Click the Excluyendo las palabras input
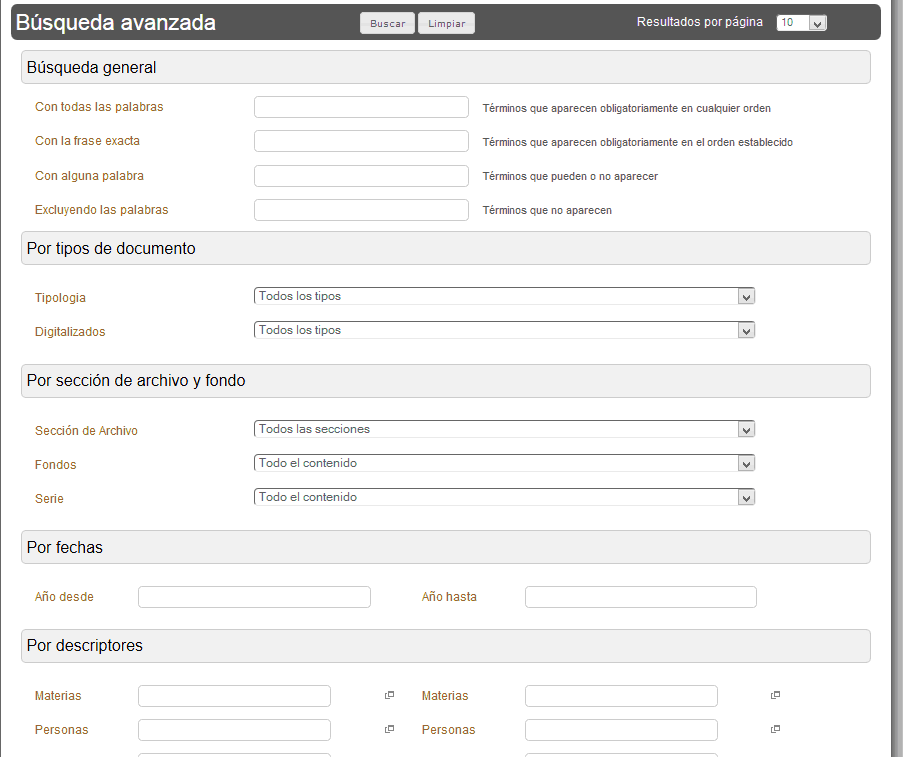The height and width of the screenshot is (757, 903). [361, 210]
